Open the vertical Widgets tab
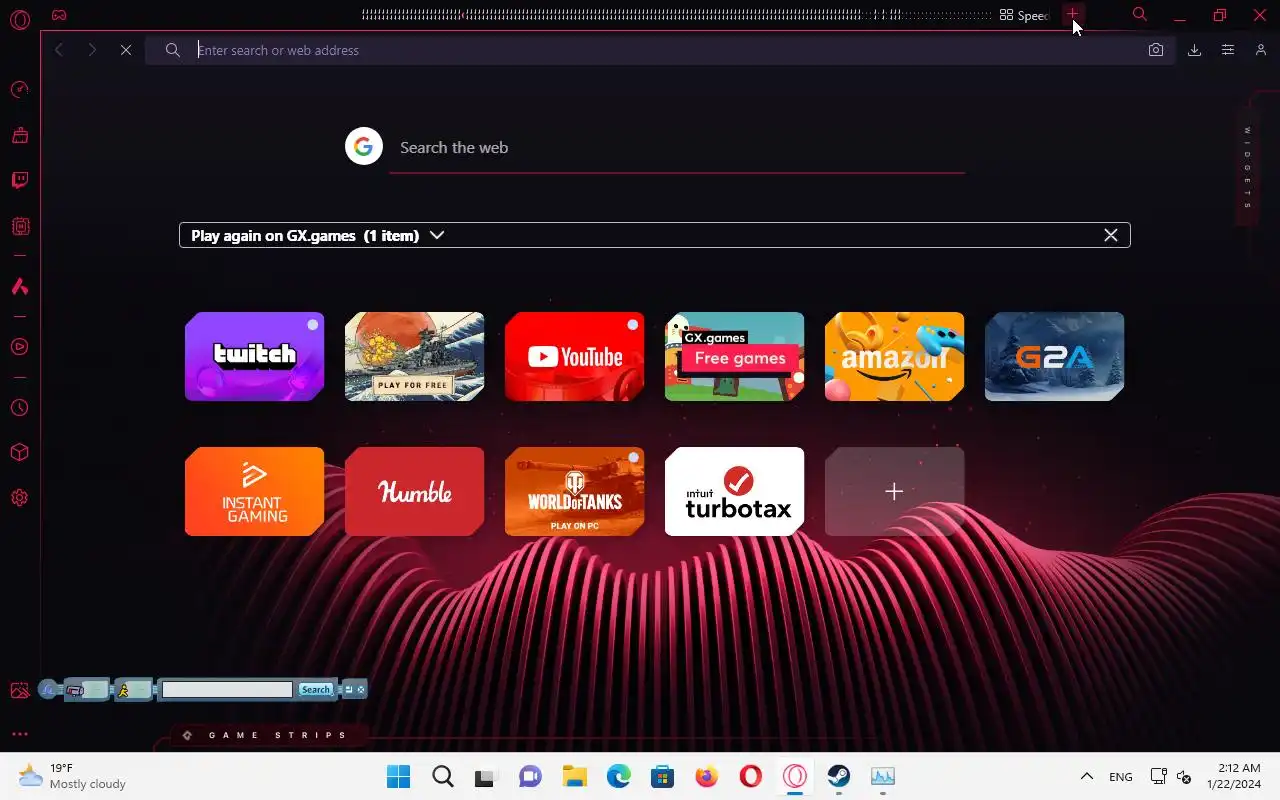 pos(1247,168)
